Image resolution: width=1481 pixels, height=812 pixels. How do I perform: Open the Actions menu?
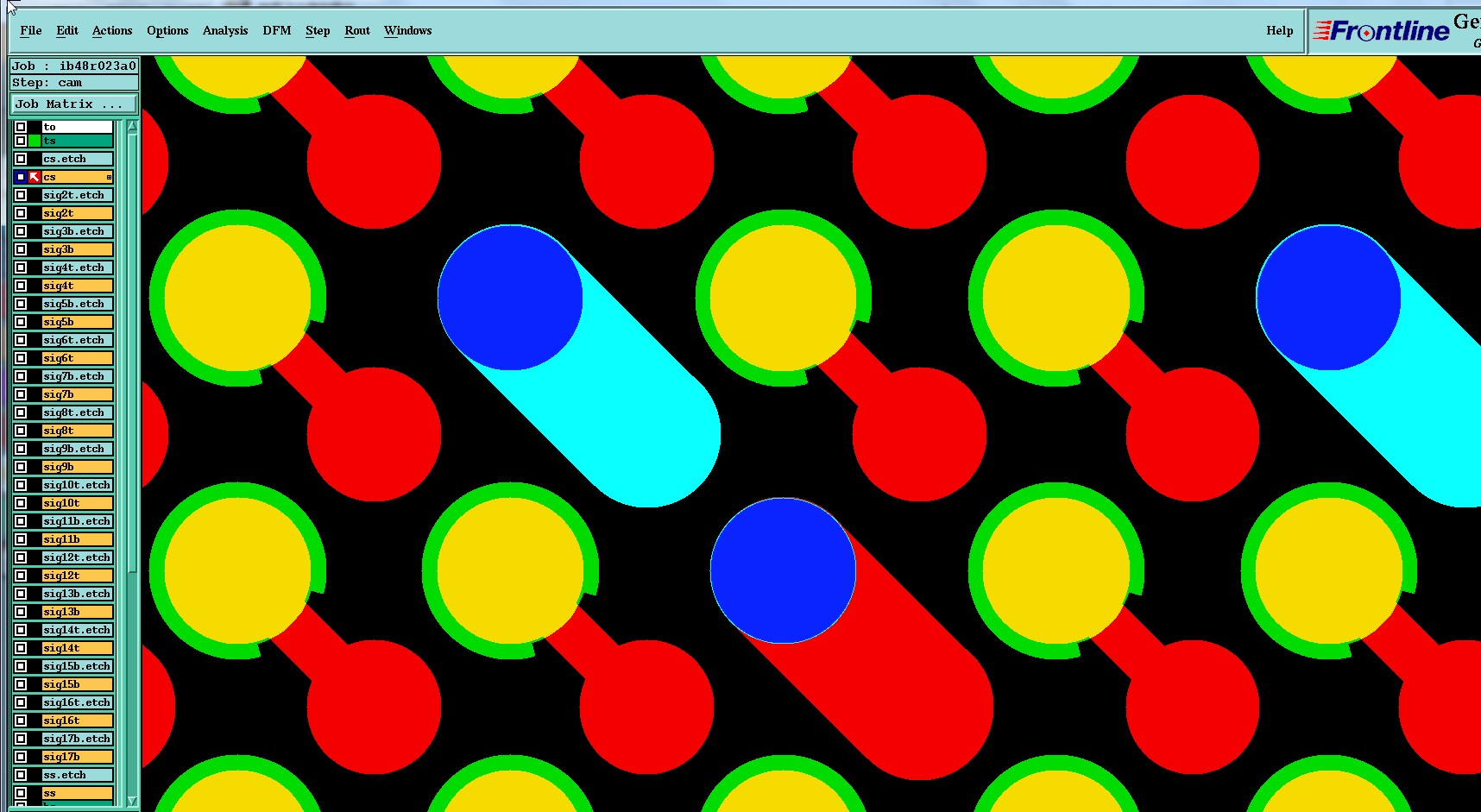(x=112, y=30)
